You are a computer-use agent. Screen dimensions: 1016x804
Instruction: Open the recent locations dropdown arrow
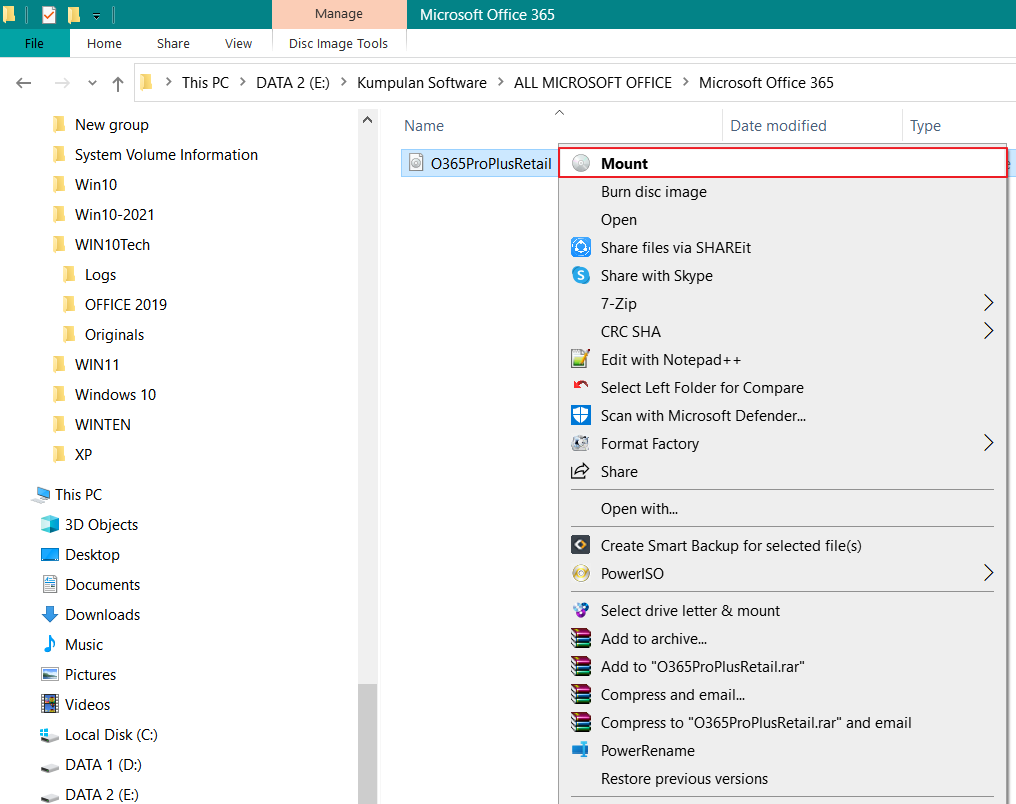(x=92, y=83)
